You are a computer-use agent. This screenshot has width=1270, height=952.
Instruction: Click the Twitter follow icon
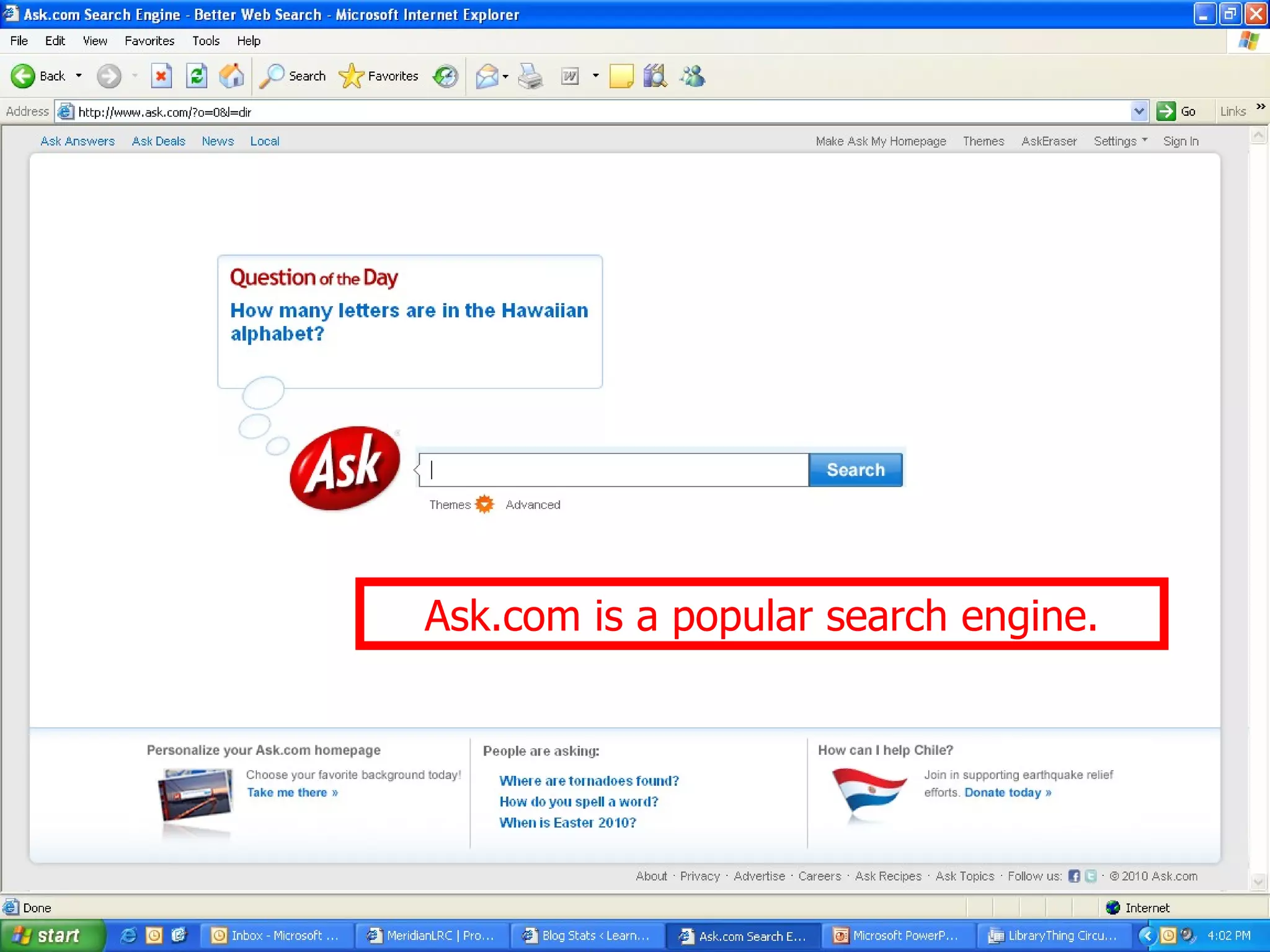[1091, 876]
